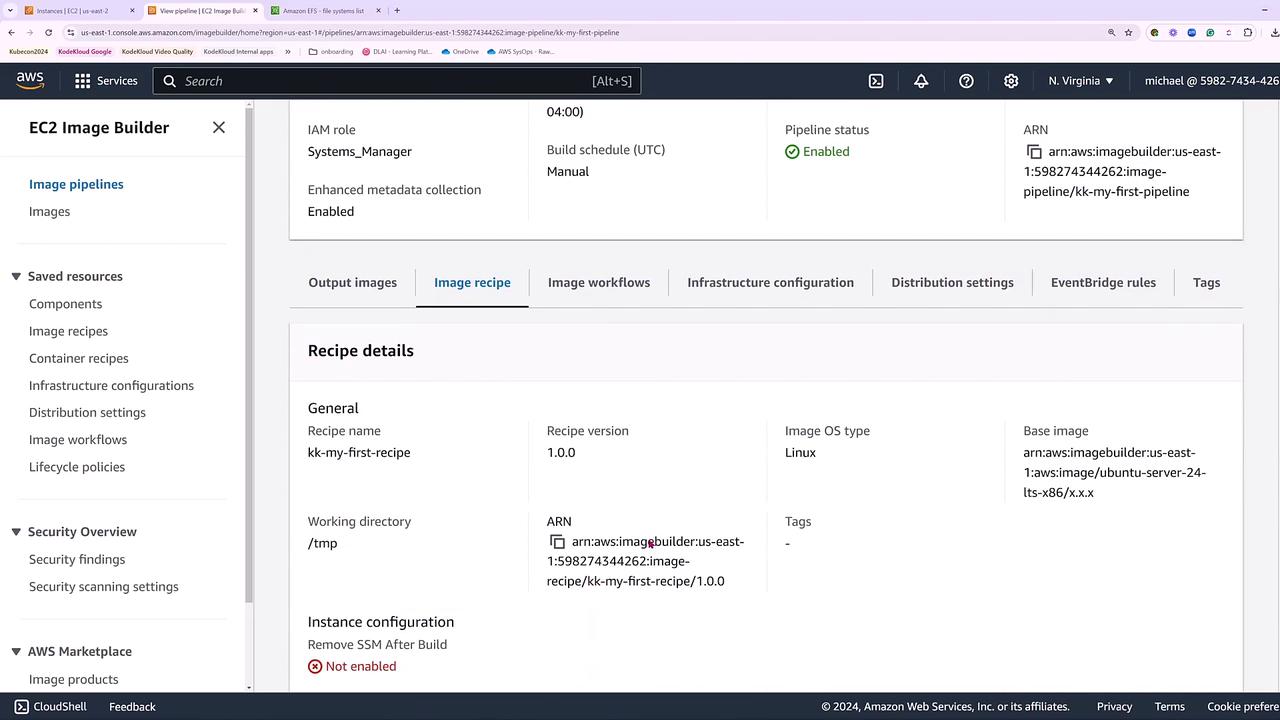
Task: Open the notifications bell
Action: point(921,81)
